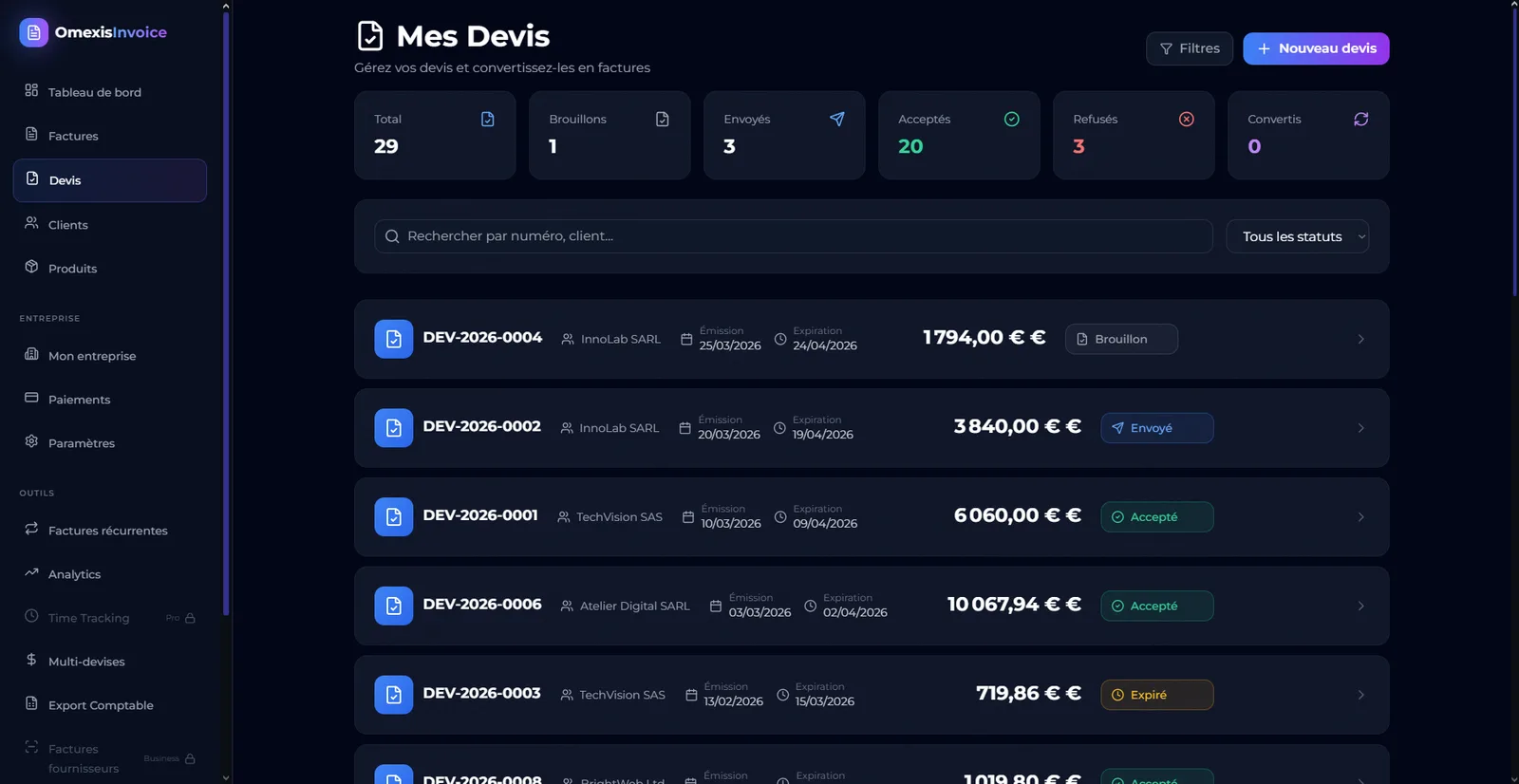Click the DEV-2026-0001 blue document icon
The height and width of the screenshot is (784, 1519).
point(393,517)
